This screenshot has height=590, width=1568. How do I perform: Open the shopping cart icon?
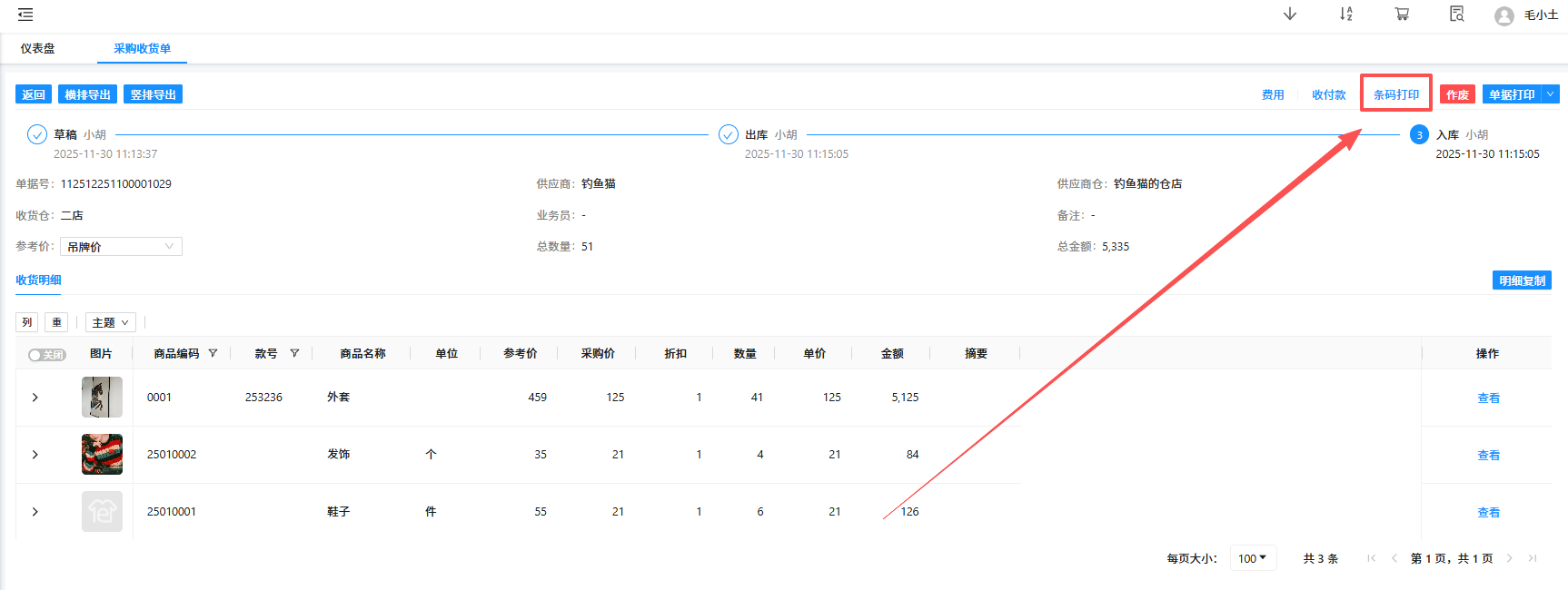tap(1402, 15)
